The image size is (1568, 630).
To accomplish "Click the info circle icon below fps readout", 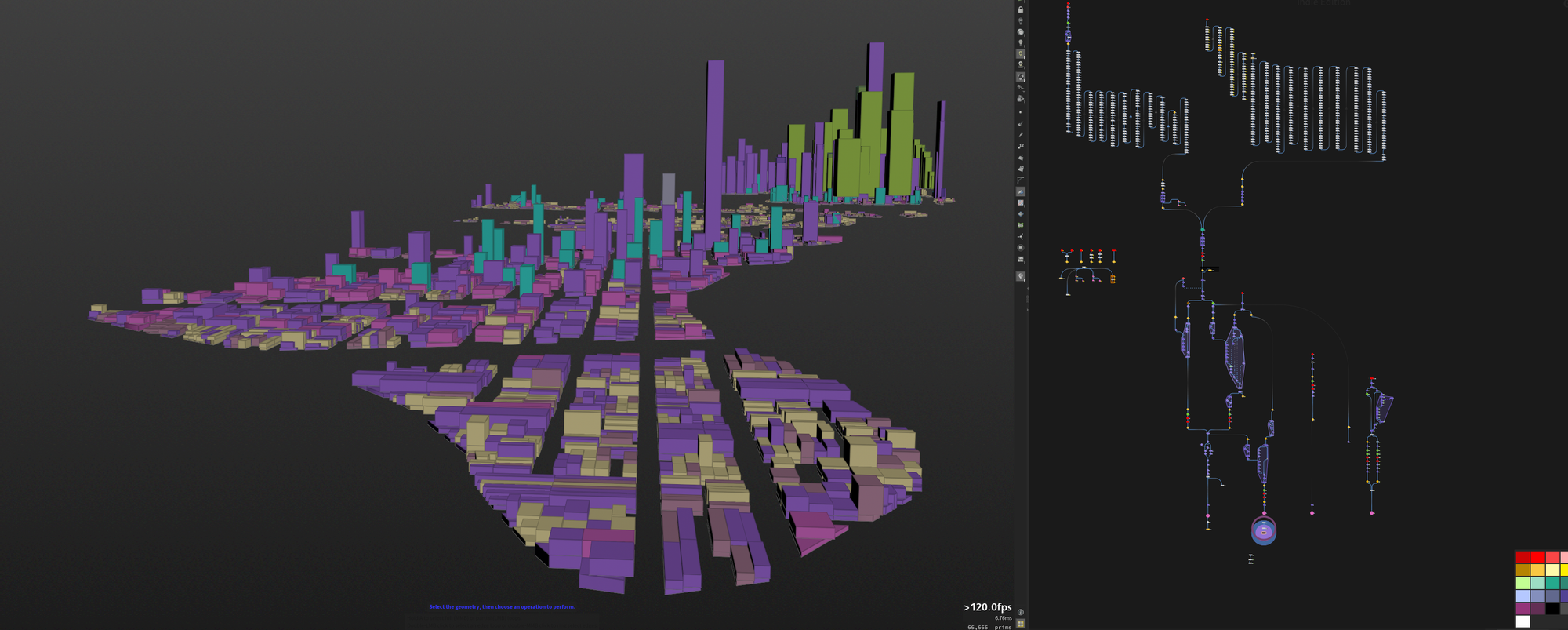I will point(1021,613).
